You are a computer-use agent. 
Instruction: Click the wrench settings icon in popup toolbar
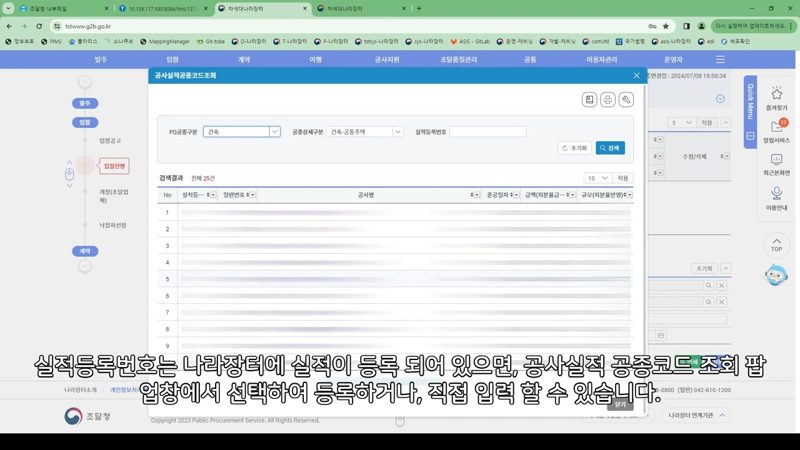coord(626,99)
